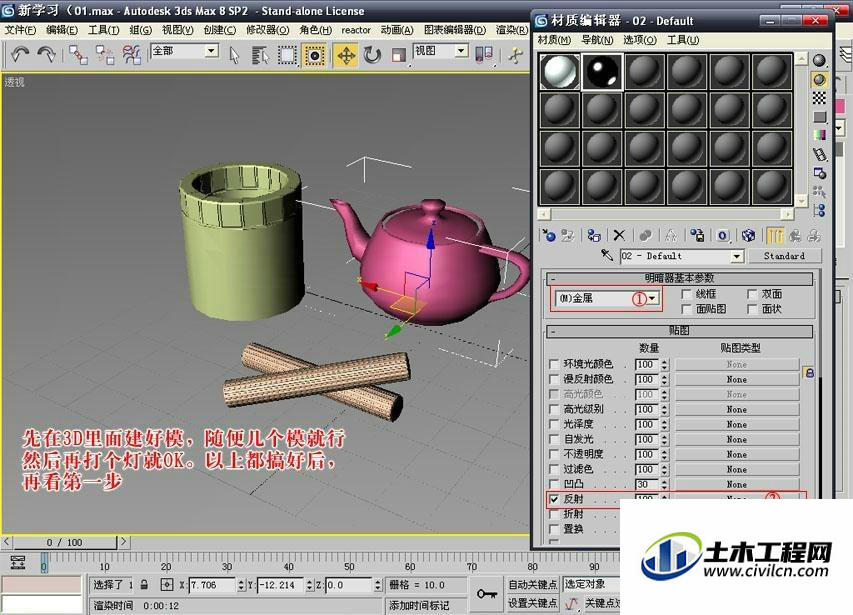Click the Redo arrow in main toolbar

pyautogui.click(x=47, y=54)
